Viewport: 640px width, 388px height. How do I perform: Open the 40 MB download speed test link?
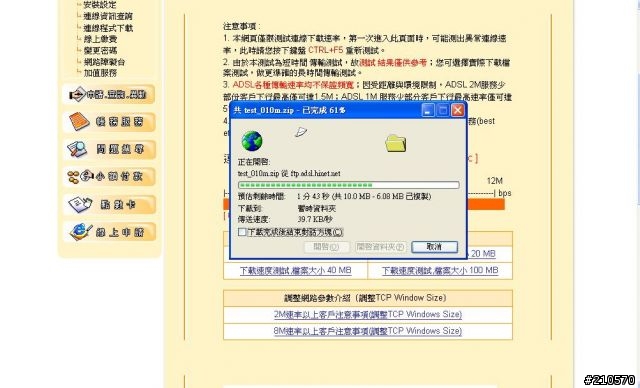point(296,270)
